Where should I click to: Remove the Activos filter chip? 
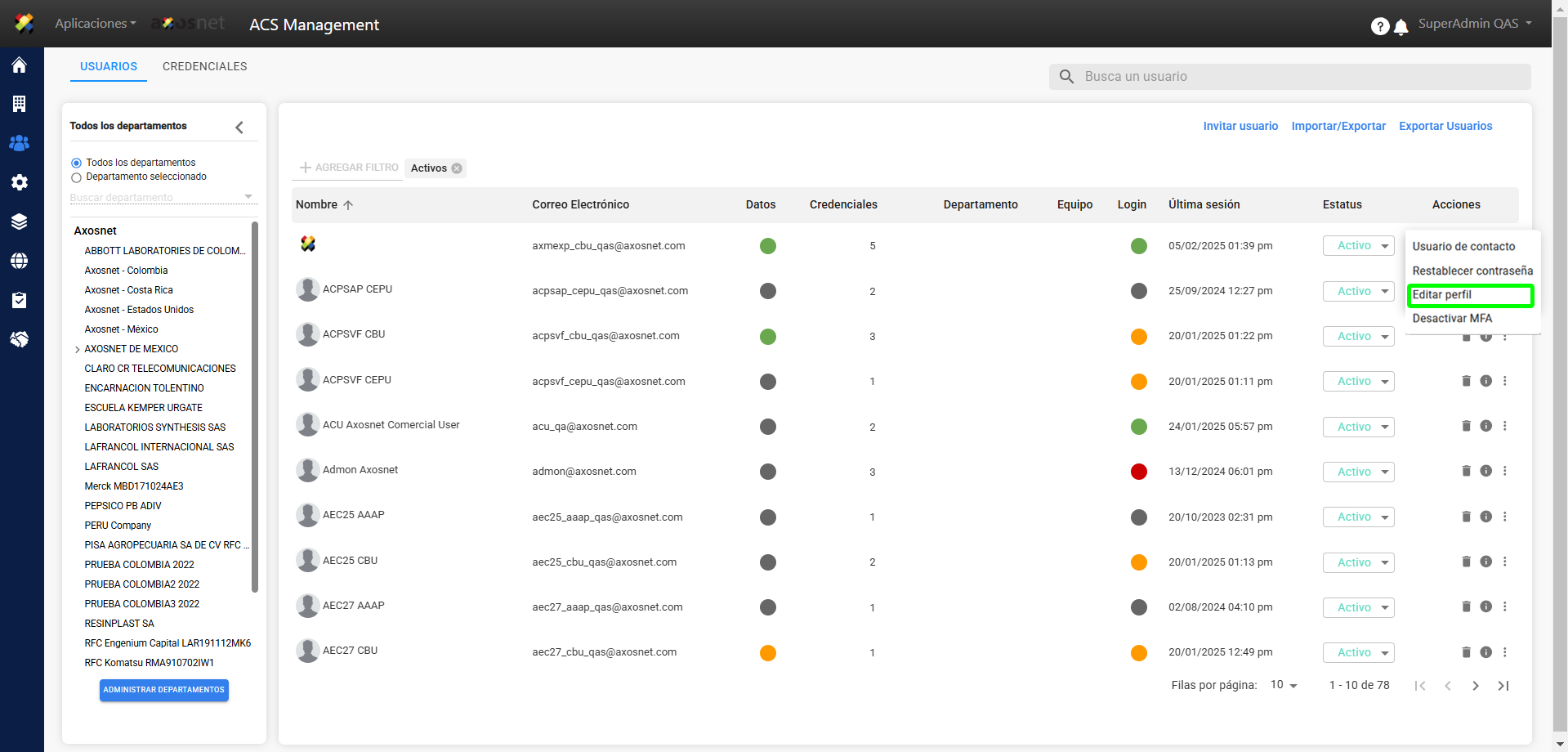[x=457, y=168]
